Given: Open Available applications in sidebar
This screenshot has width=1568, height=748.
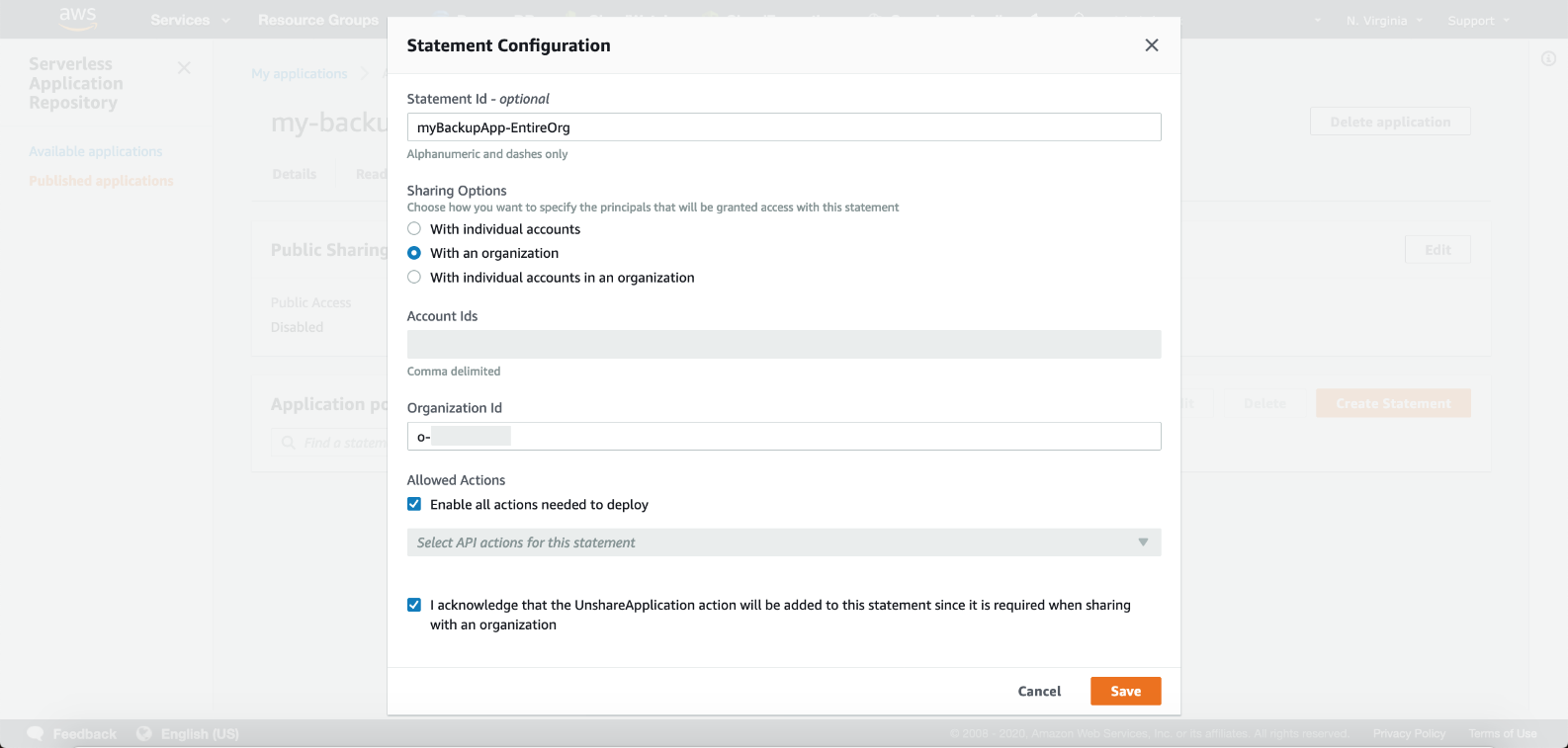Looking at the screenshot, I should point(96,151).
